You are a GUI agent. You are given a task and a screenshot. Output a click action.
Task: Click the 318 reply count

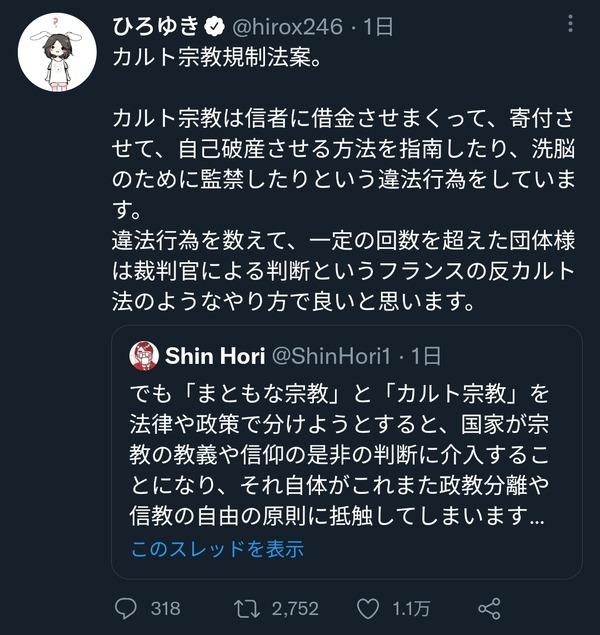click(166, 609)
